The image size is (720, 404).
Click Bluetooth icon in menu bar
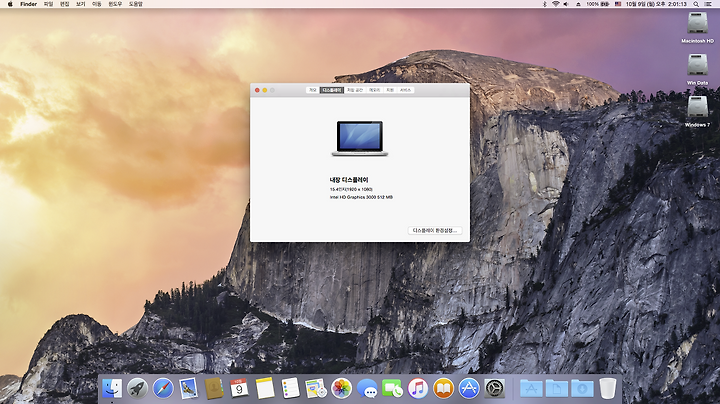coord(545,4)
